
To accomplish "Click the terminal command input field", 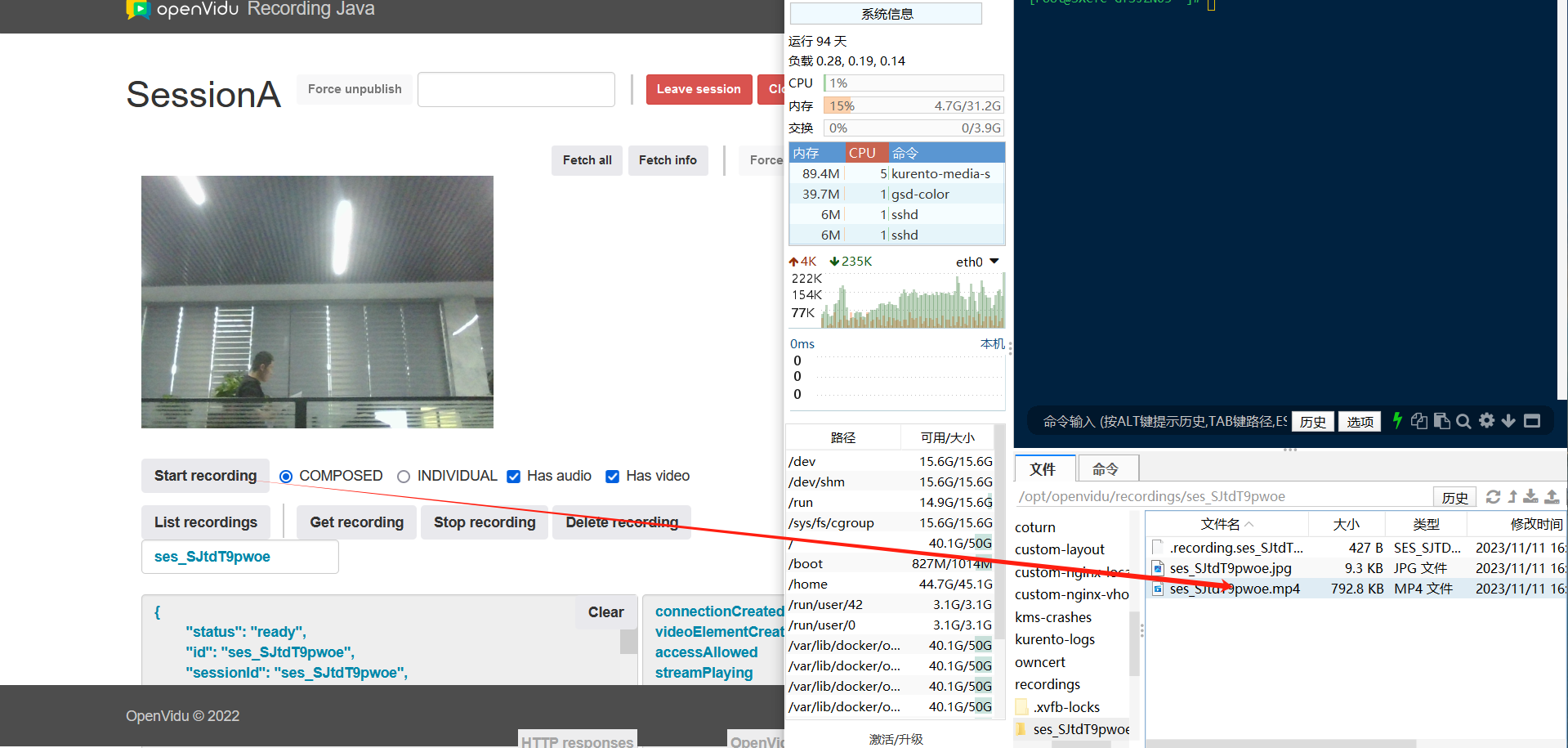I will pyautogui.click(x=1164, y=422).
